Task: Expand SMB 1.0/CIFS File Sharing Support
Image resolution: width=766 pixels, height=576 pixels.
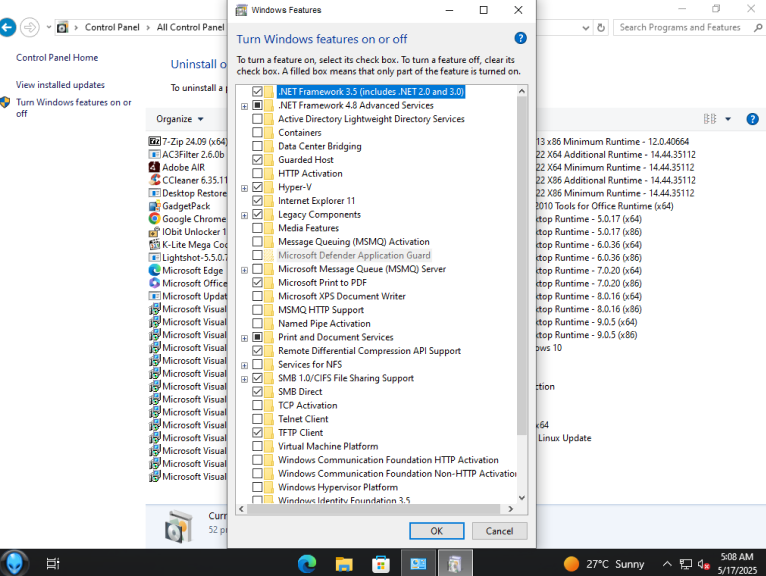Action: 244,379
